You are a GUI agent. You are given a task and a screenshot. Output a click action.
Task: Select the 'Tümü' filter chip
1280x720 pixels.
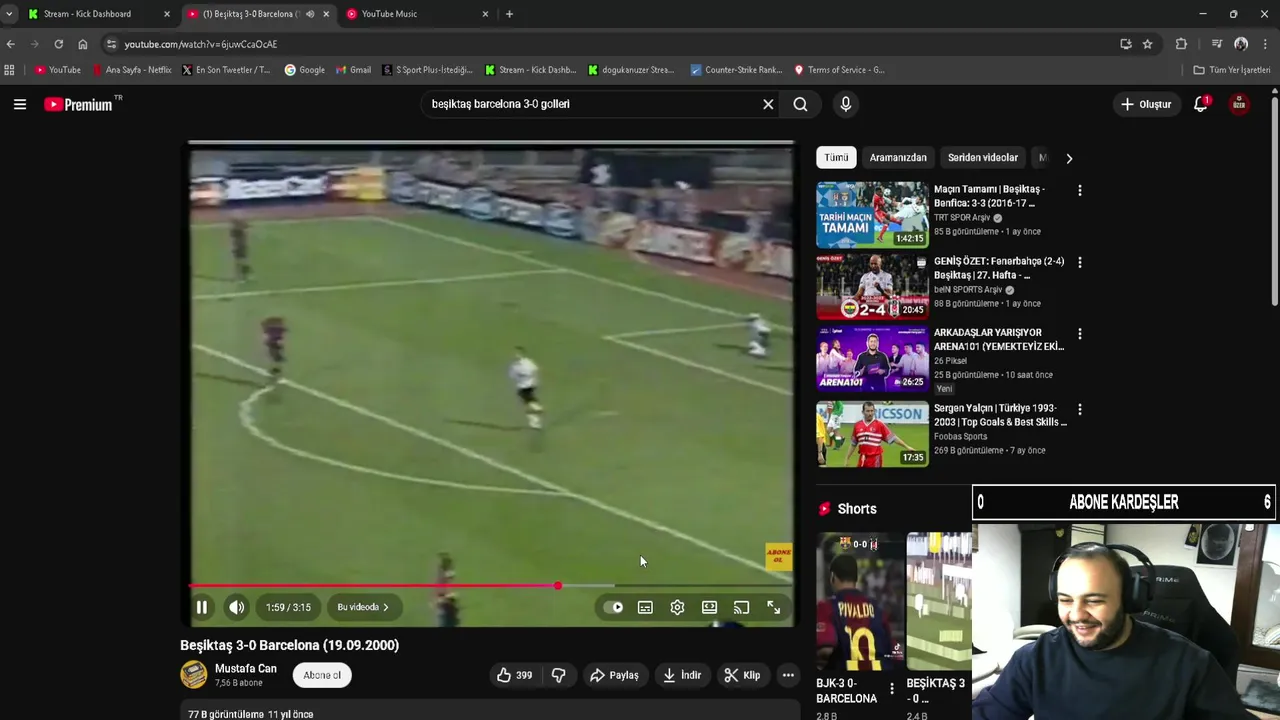pyautogui.click(x=836, y=157)
